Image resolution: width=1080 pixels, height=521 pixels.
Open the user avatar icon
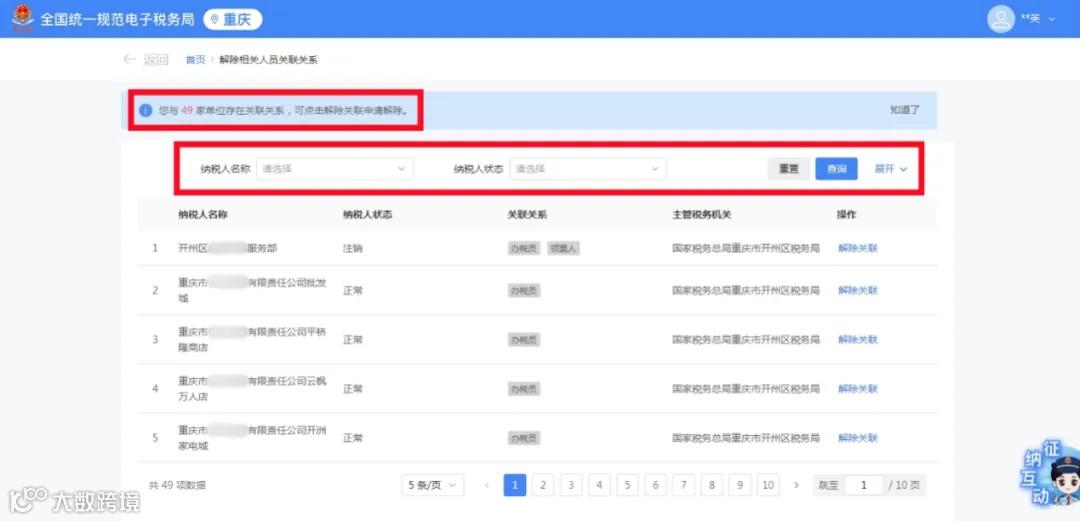click(x=1001, y=19)
